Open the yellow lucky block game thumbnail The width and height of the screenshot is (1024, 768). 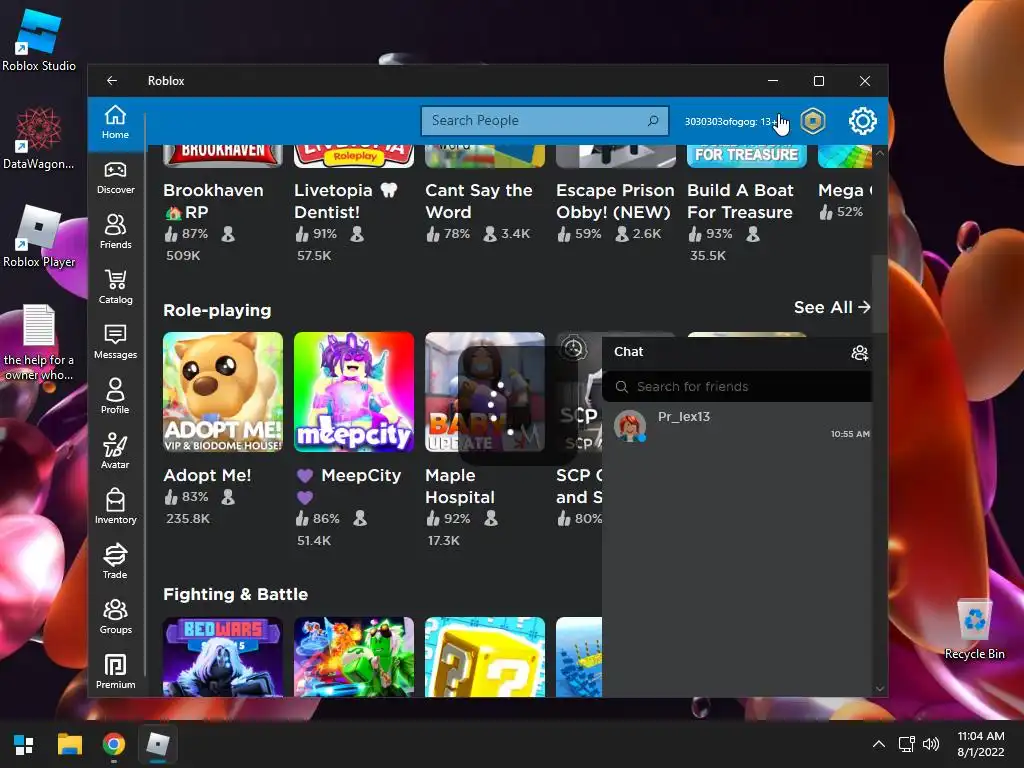pyautogui.click(x=485, y=657)
